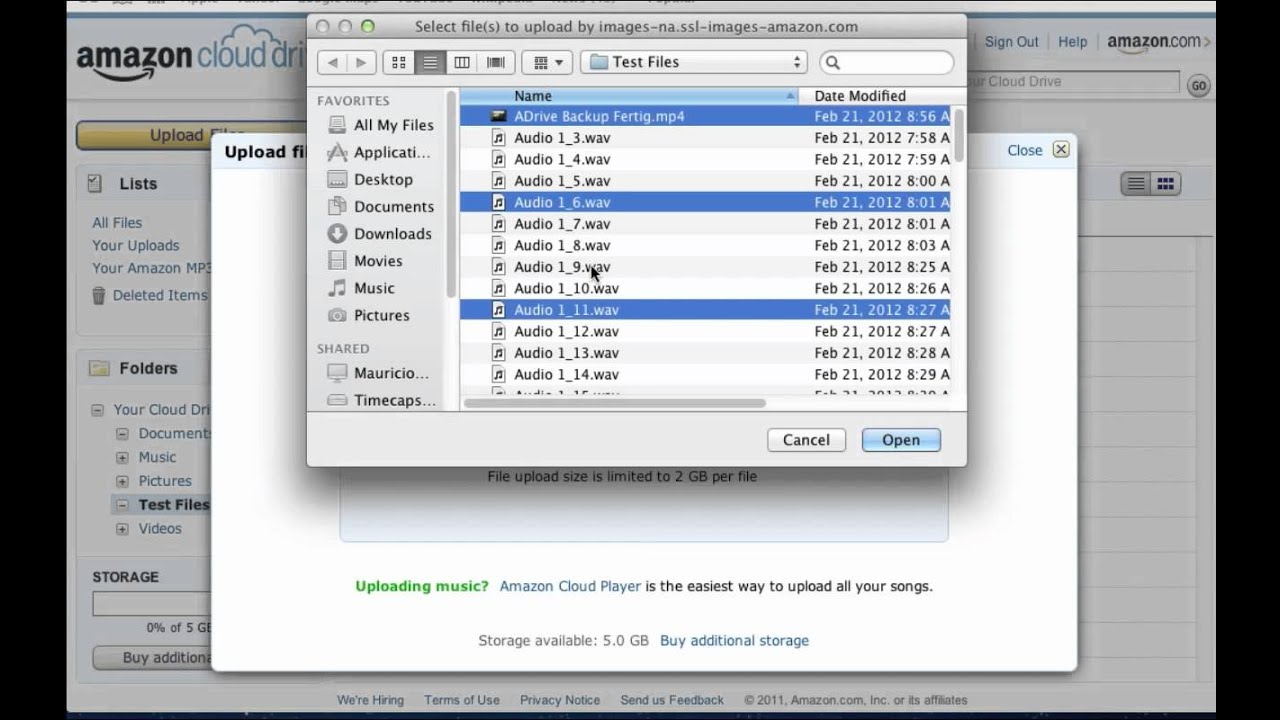Select the Audio 1_4.wav file
This screenshot has height=720, width=1280.
tap(705, 159)
